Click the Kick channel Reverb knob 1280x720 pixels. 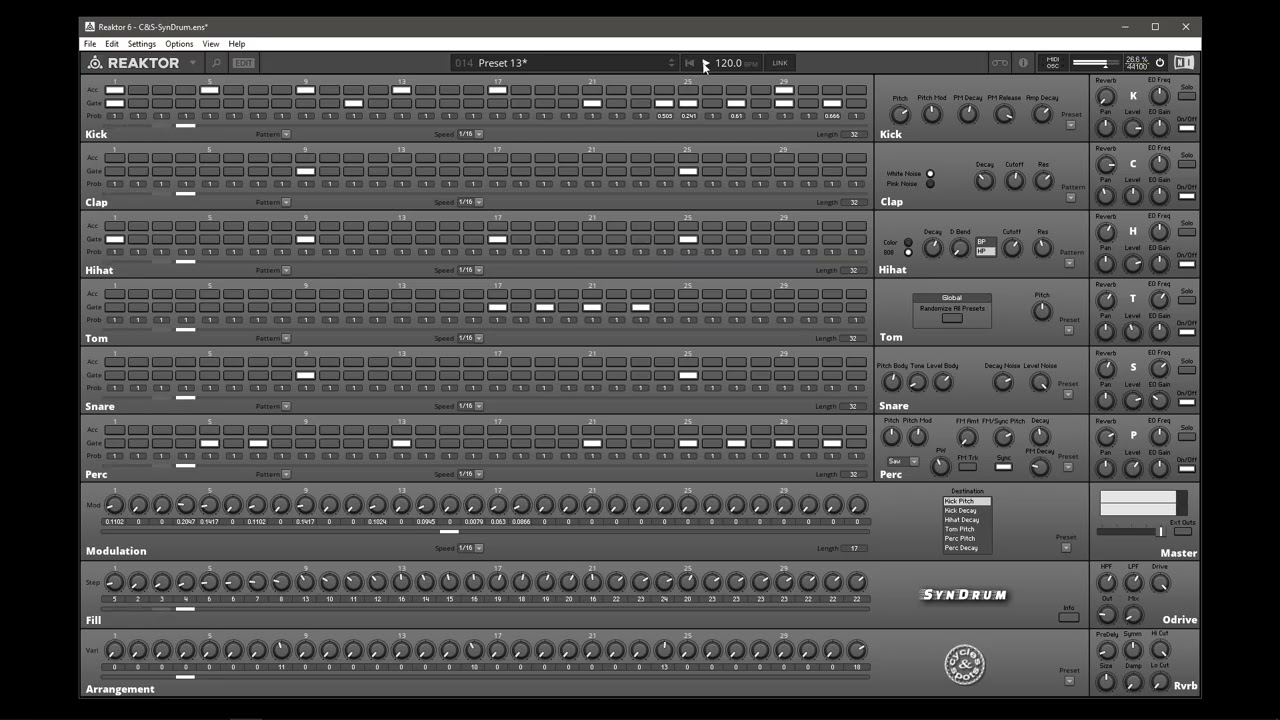pyautogui.click(x=1106, y=96)
